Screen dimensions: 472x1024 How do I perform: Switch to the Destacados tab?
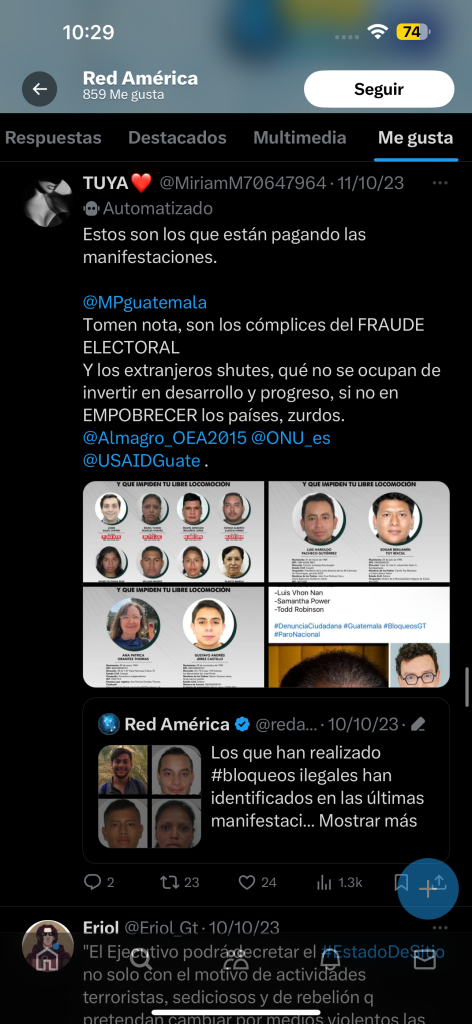[x=177, y=138]
